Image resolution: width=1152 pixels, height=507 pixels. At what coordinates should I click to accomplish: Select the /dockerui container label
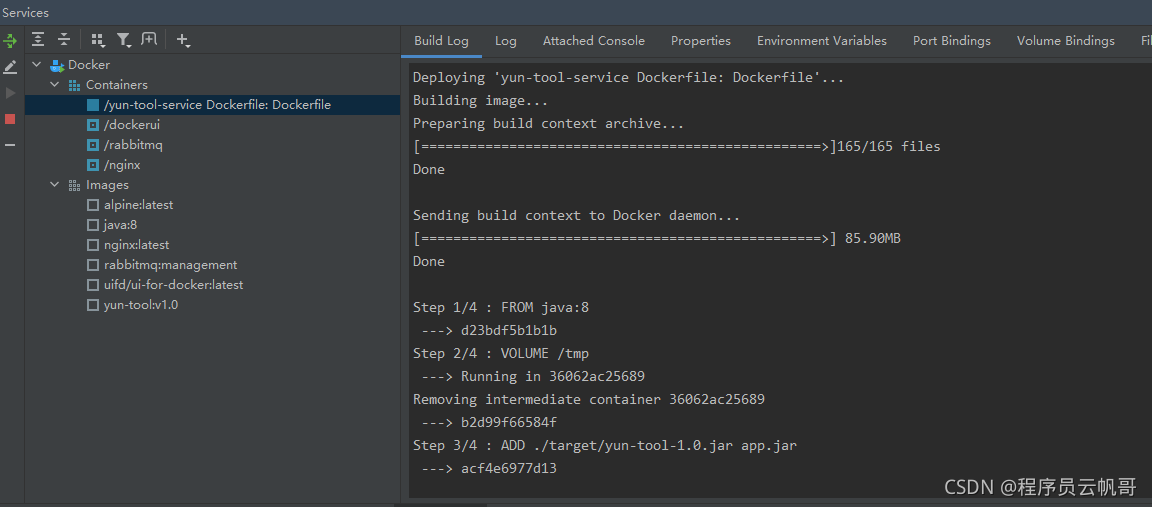pyautogui.click(x=132, y=125)
